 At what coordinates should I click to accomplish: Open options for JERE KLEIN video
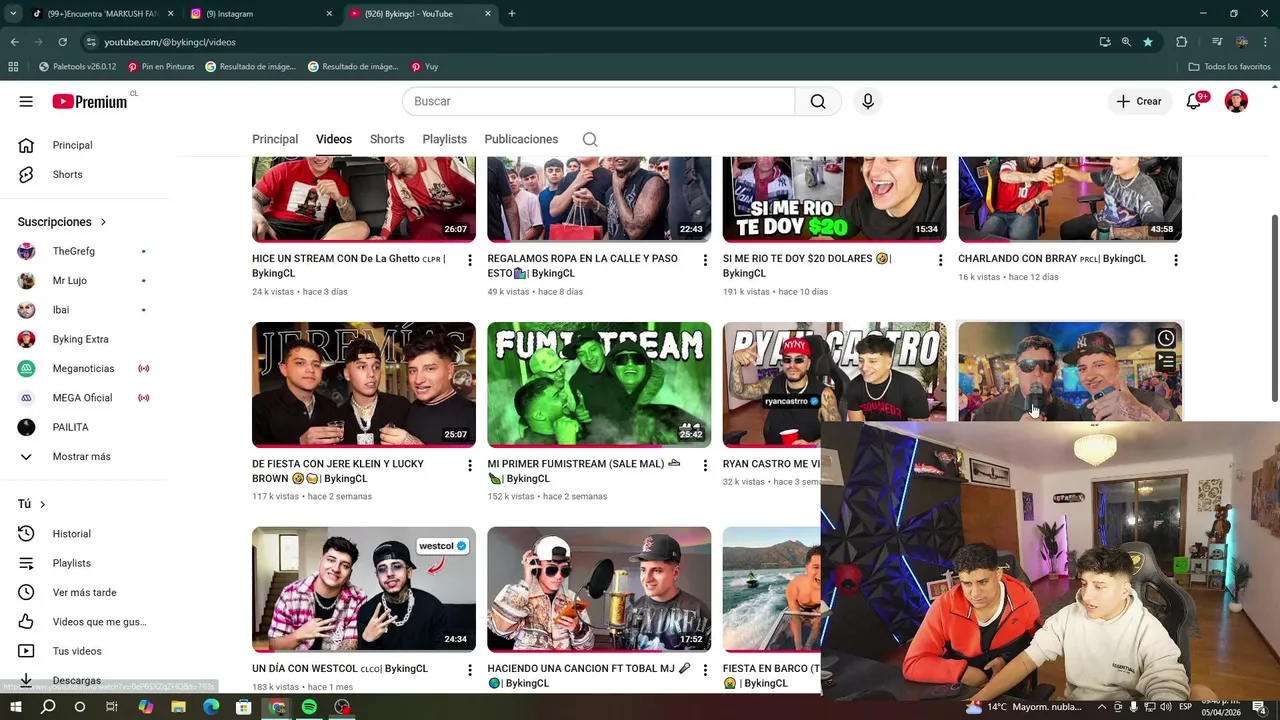470,465
